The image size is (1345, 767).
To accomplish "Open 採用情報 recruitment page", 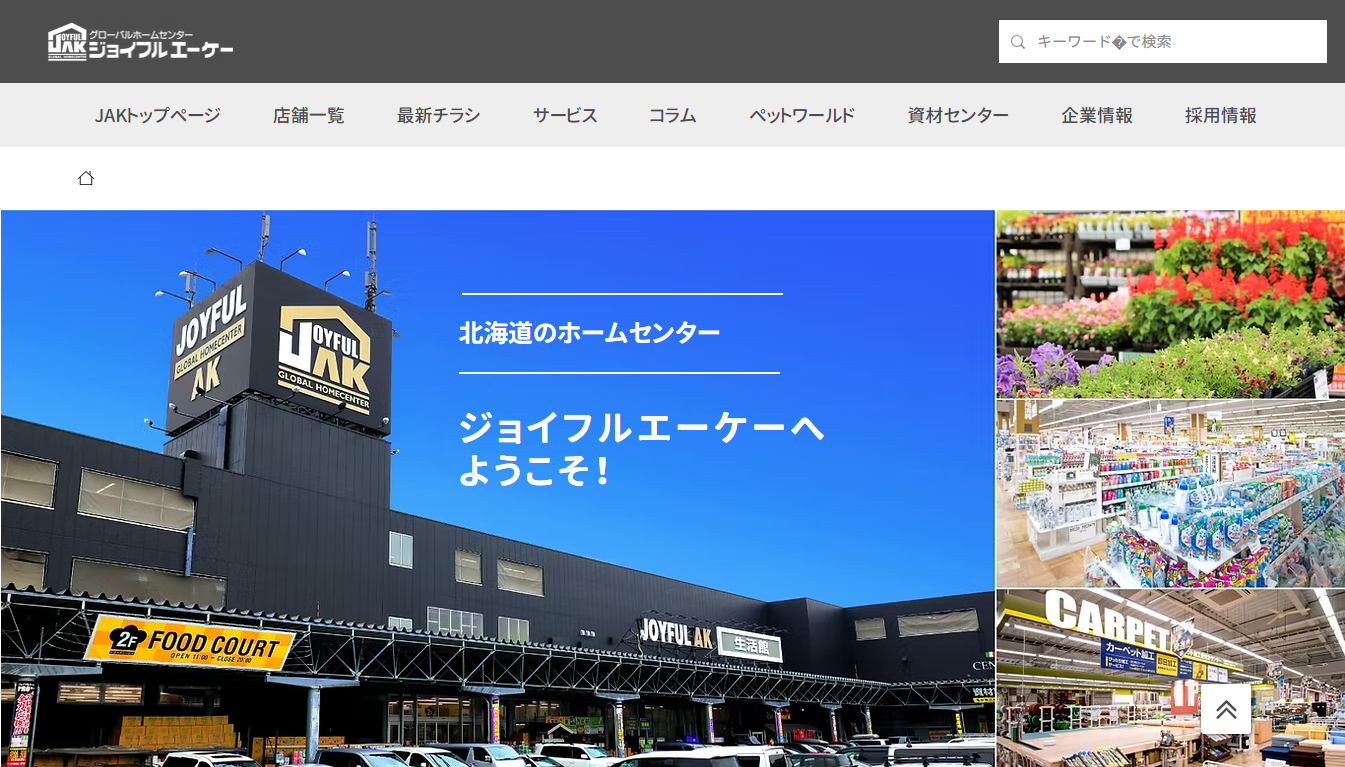I will tap(1220, 115).
